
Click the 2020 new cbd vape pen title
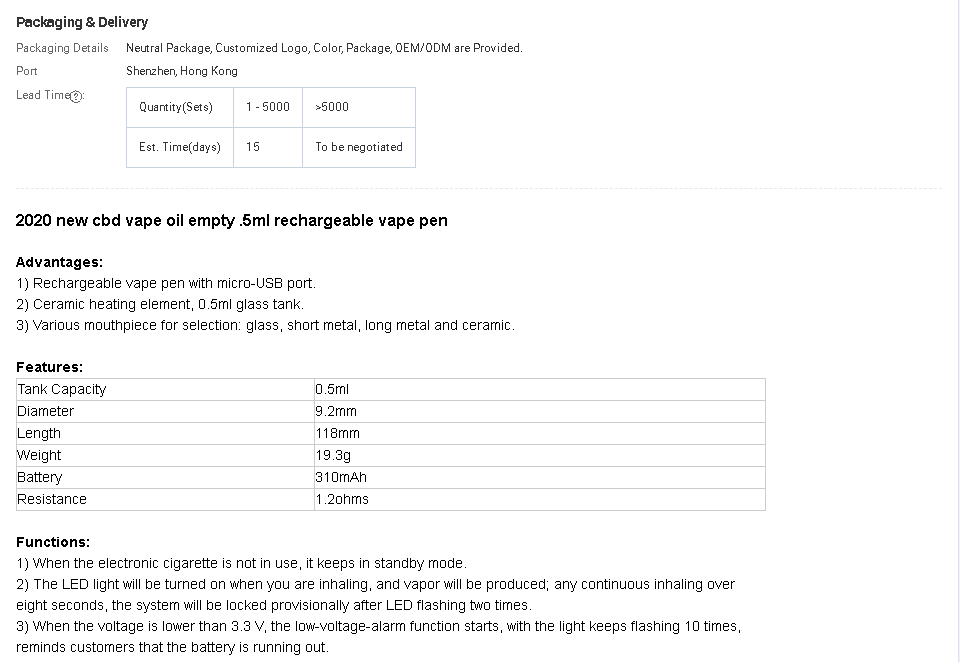pos(231,220)
